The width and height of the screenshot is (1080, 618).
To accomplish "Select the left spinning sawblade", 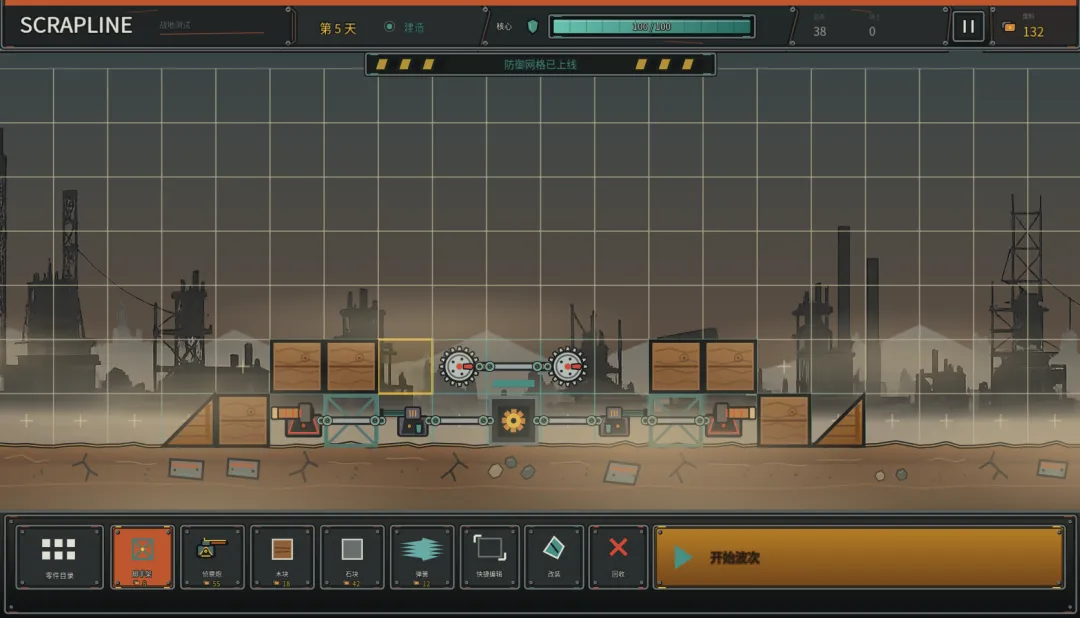I will pos(459,367).
